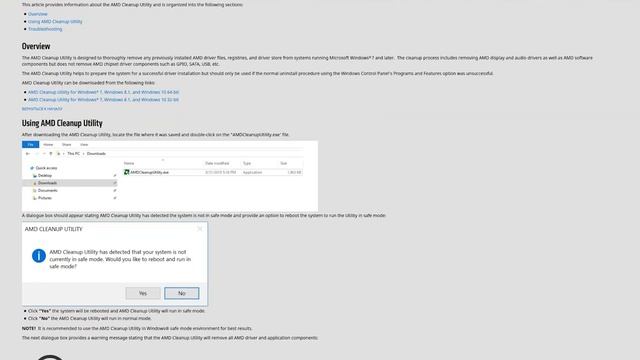Click the file size value in the row
This screenshot has width=640, height=360.
click(294, 173)
